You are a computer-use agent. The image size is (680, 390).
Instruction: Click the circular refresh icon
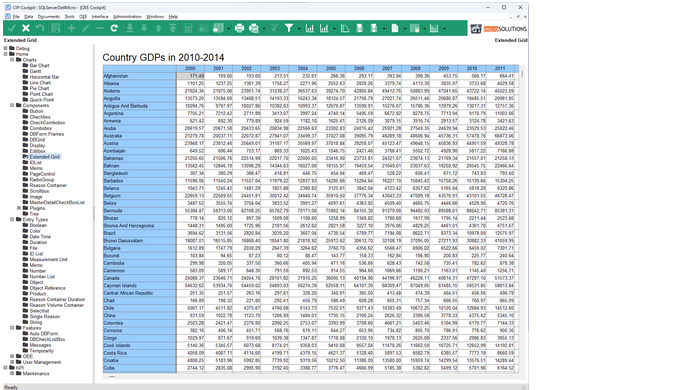(114, 28)
